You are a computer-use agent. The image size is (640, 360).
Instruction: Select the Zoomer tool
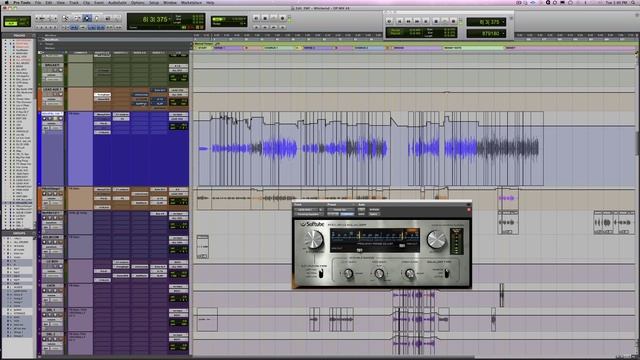point(65,18)
